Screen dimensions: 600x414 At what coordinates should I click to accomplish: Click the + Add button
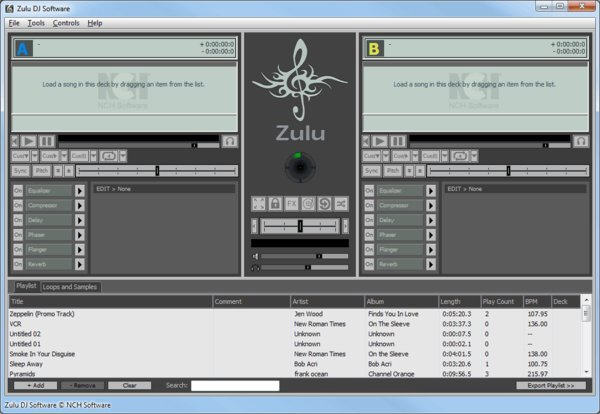point(36,385)
